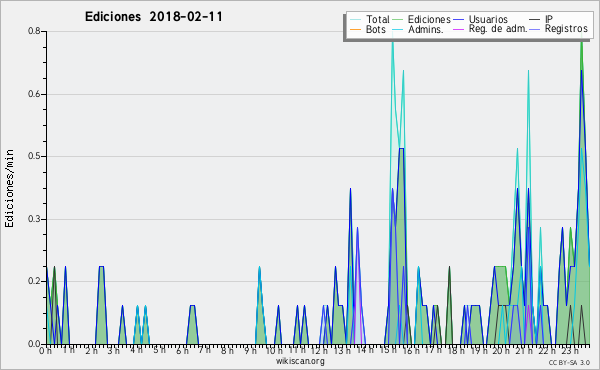Viewport: 600px width, 370px height.
Task: Click the IP legend entry
Action: pyautogui.click(x=541, y=19)
